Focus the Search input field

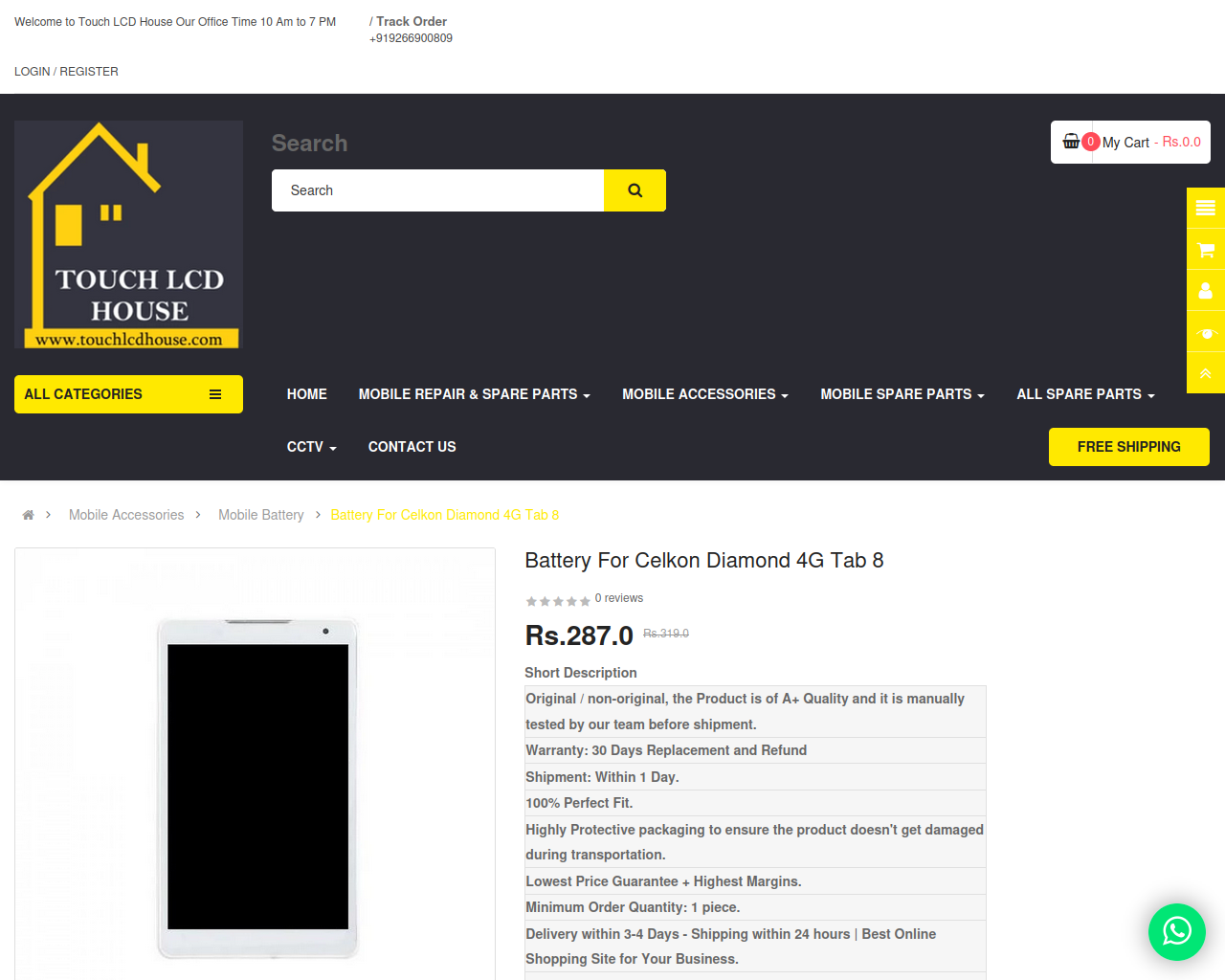tap(438, 190)
